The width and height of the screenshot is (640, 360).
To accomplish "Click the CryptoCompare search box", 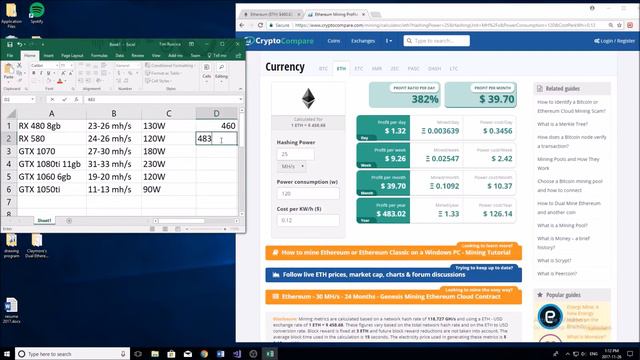I will tap(436, 41).
